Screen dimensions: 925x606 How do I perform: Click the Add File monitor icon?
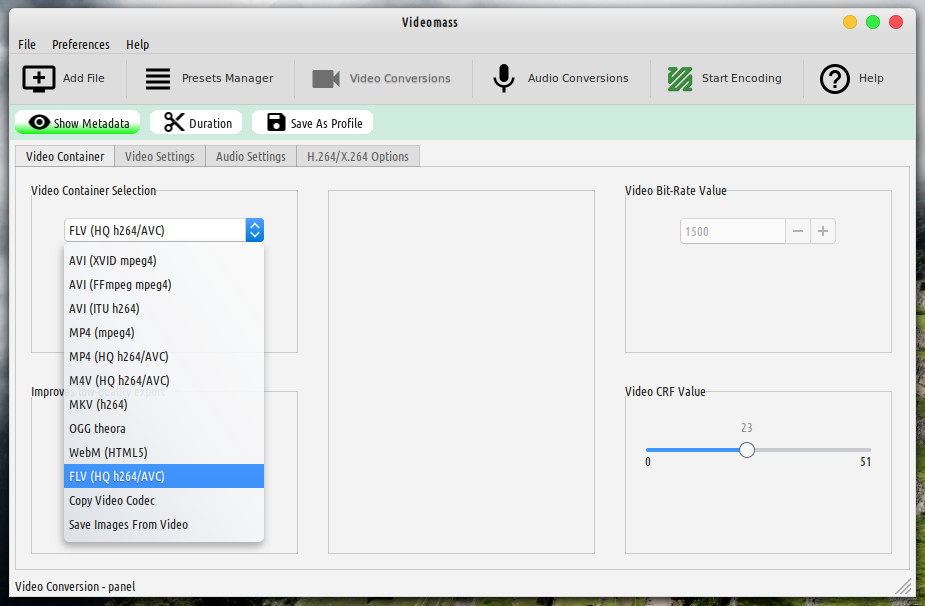[39, 78]
